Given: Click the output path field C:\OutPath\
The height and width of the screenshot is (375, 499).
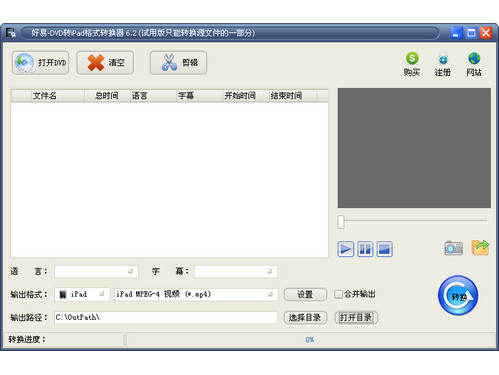Looking at the screenshot, I should (x=166, y=318).
